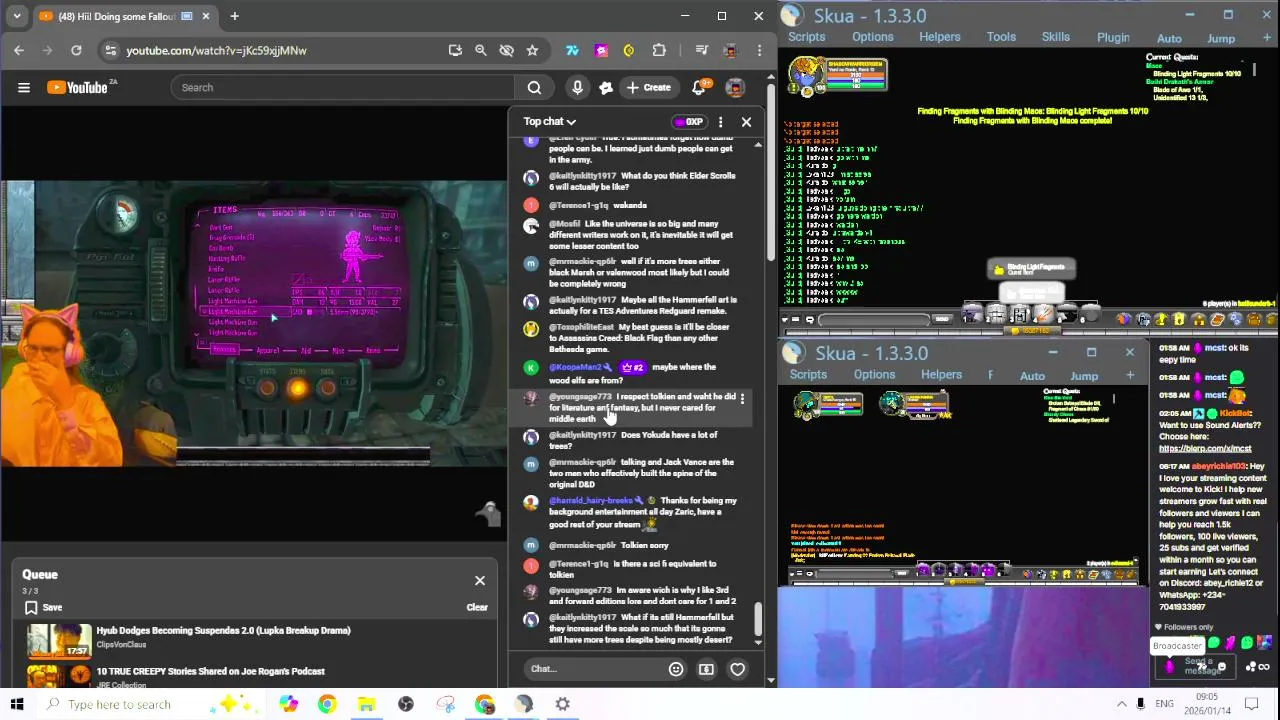Click Auto in the lower Skua window
Image resolution: width=1280 pixels, height=720 pixels.
(1032, 376)
